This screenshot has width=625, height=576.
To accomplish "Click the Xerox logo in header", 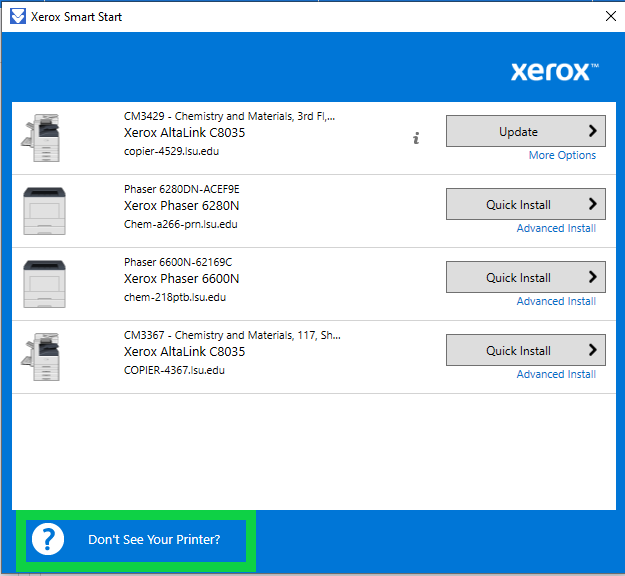I will (x=555, y=71).
